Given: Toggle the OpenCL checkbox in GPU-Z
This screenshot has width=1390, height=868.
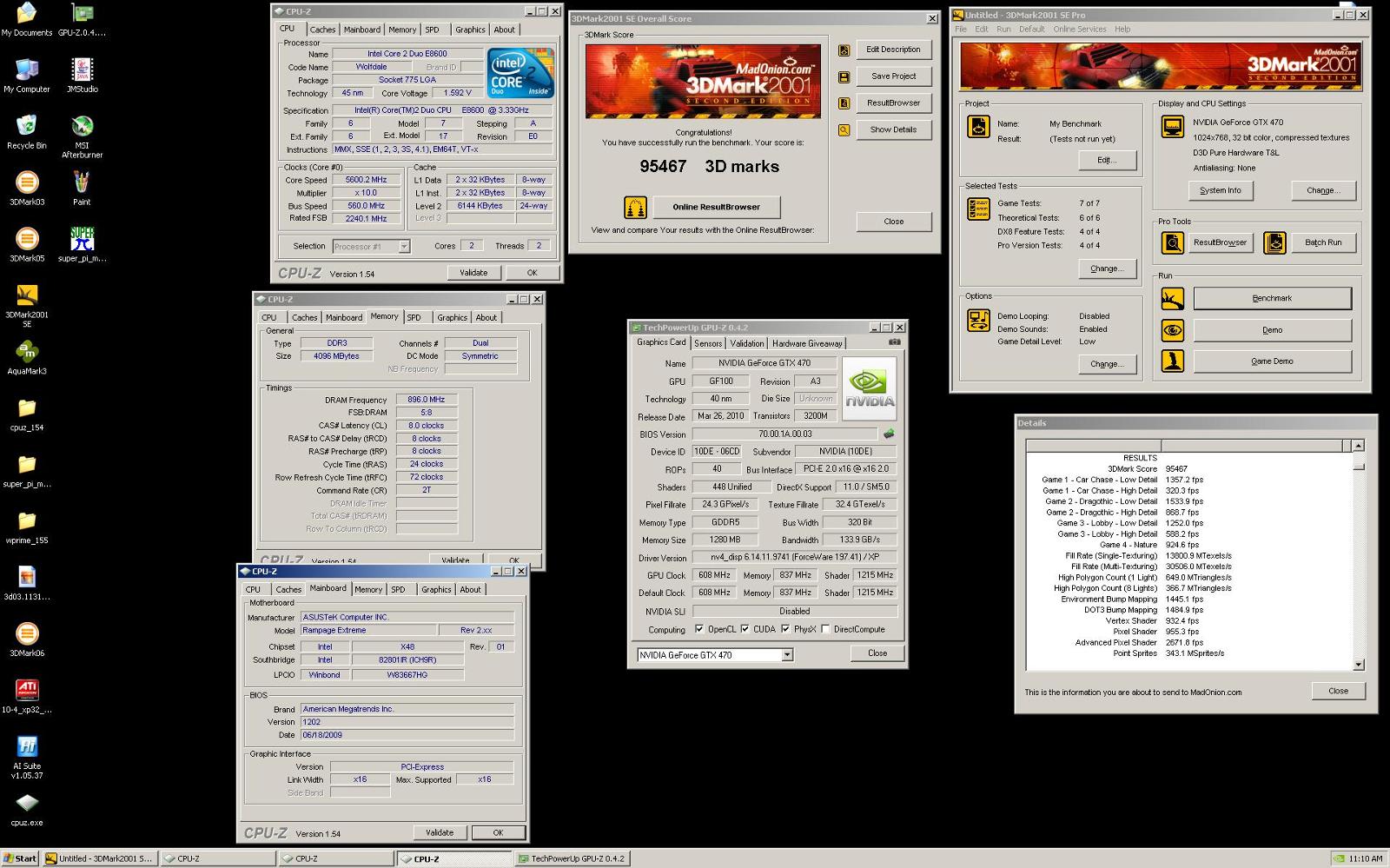Looking at the screenshot, I should pyautogui.click(x=699, y=629).
